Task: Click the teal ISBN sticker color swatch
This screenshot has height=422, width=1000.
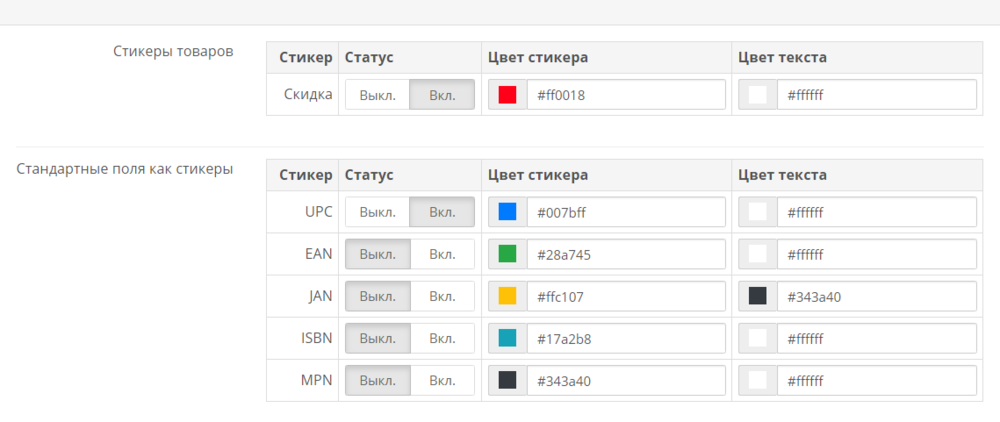Action: [x=507, y=338]
